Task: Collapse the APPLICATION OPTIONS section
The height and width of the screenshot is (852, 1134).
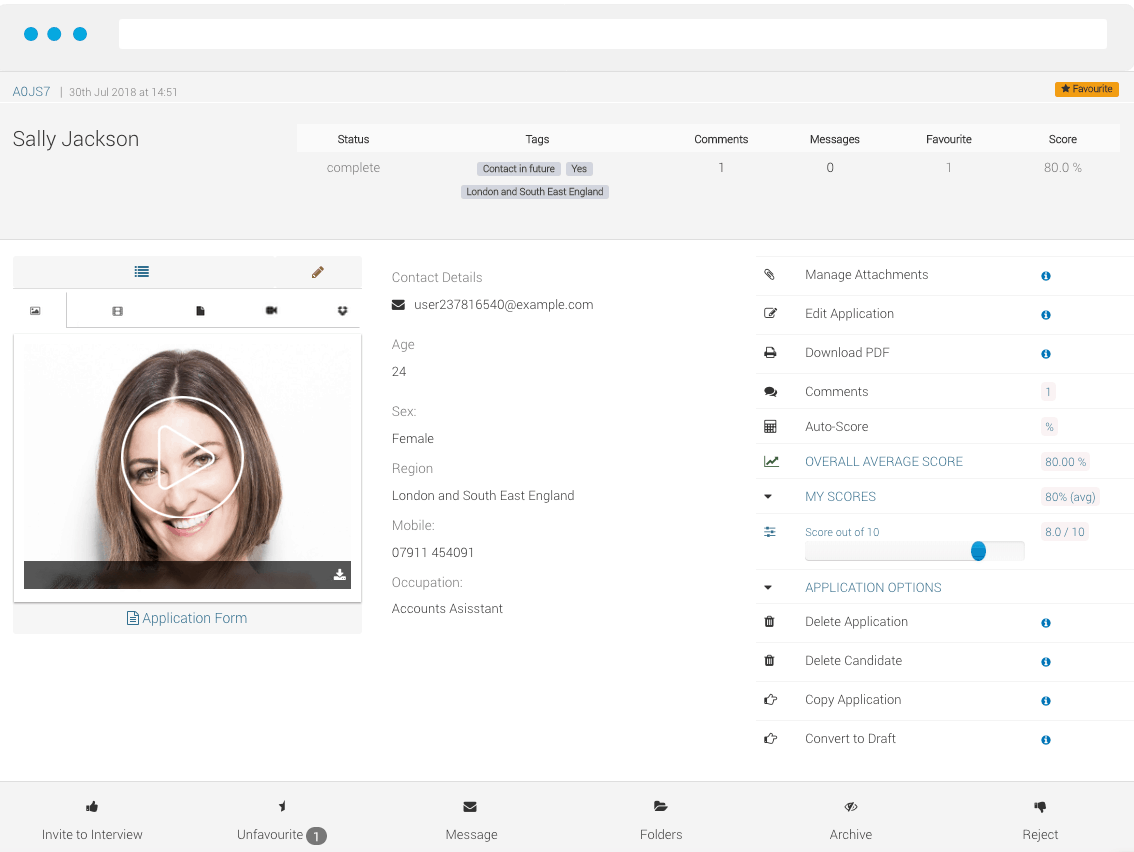Action: tap(768, 588)
